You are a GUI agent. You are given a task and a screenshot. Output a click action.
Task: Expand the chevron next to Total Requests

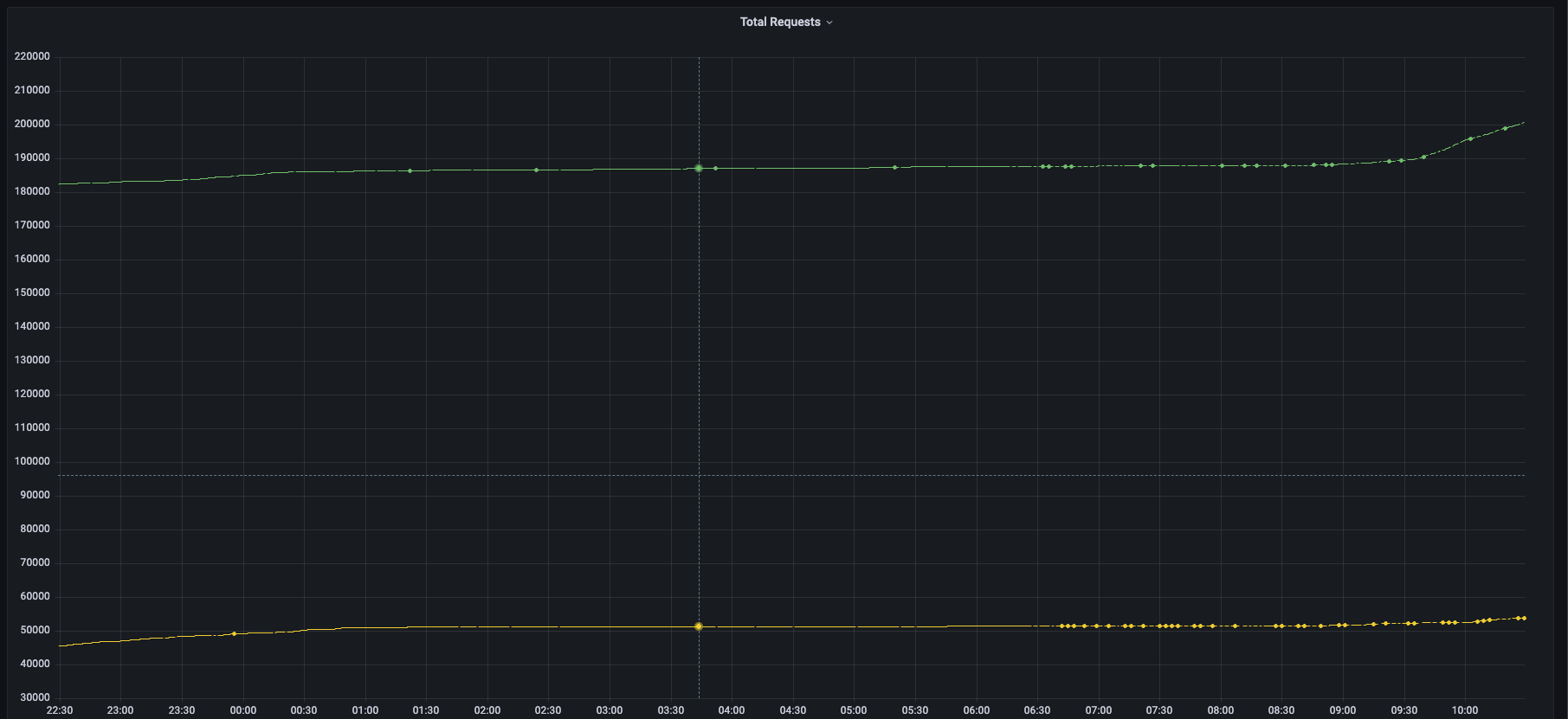click(x=829, y=22)
